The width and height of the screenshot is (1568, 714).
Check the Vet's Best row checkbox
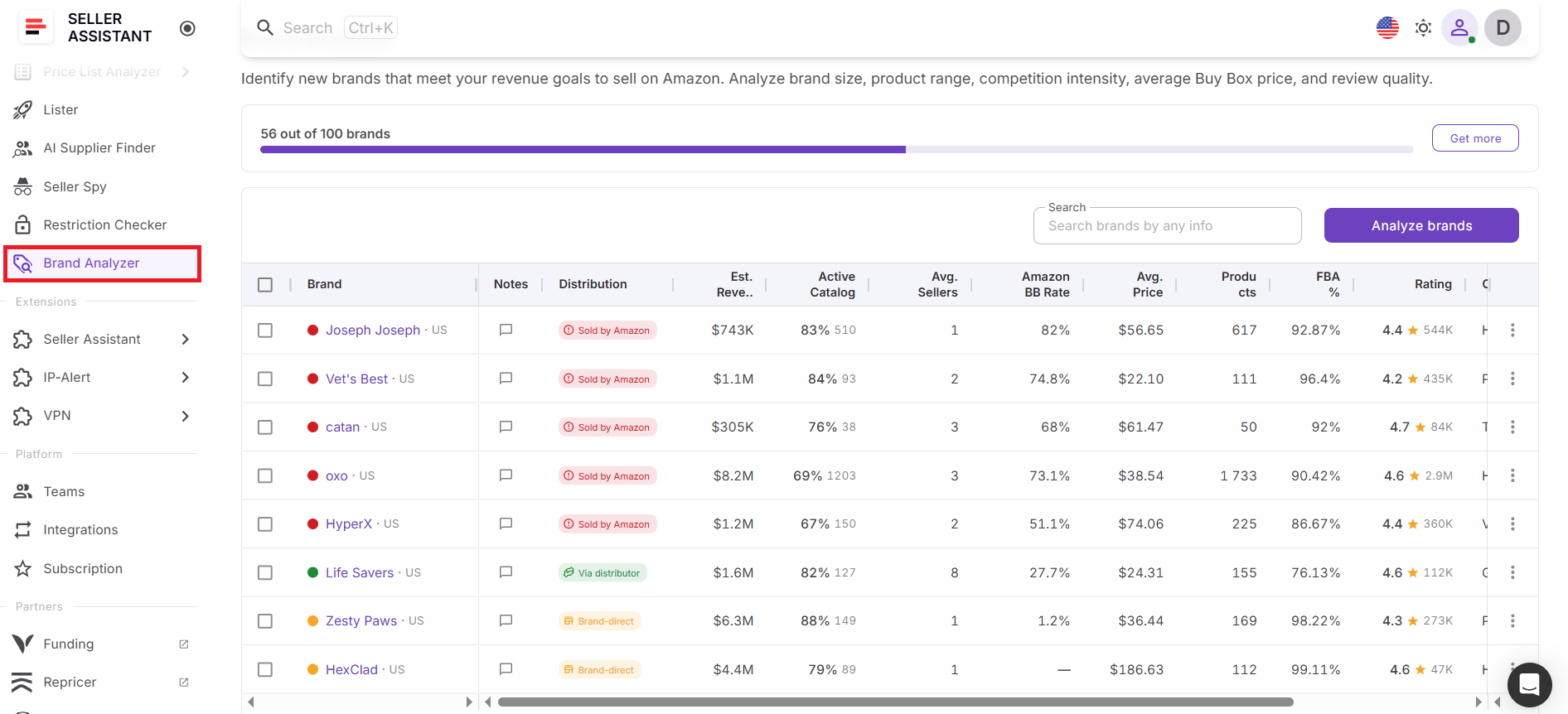[x=265, y=379]
